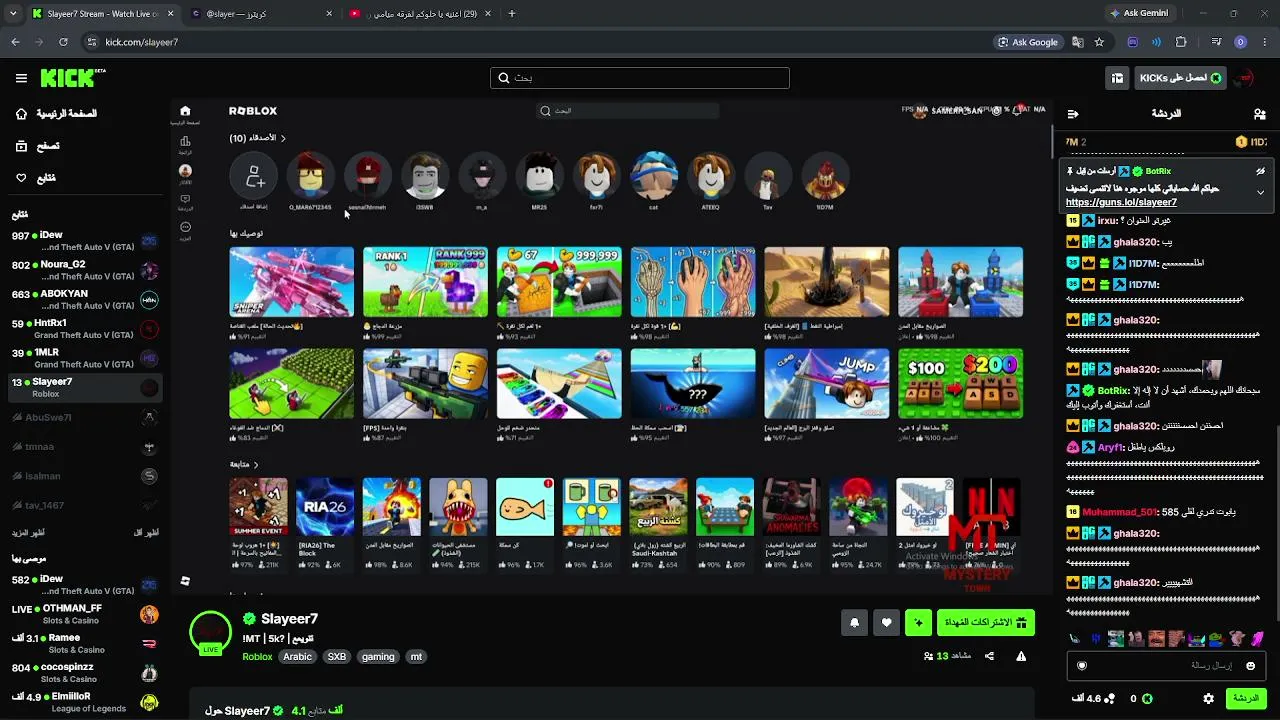Open the gift inventory icon beside KICKs button
This screenshot has width=1280, height=720.
click(1117, 78)
